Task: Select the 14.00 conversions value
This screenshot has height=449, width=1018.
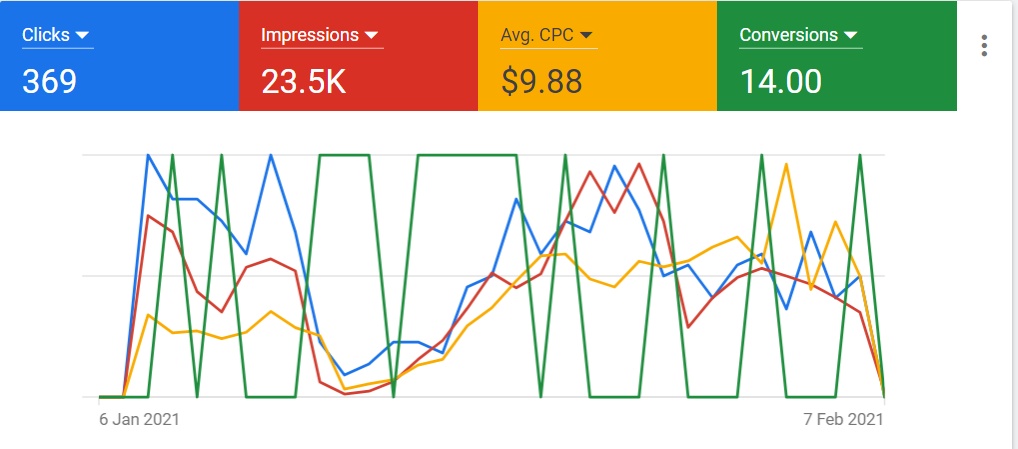Action: [x=781, y=81]
